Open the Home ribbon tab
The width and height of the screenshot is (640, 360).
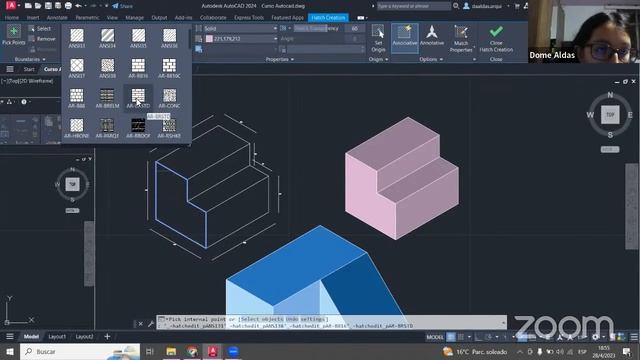(x=11, y=18)
